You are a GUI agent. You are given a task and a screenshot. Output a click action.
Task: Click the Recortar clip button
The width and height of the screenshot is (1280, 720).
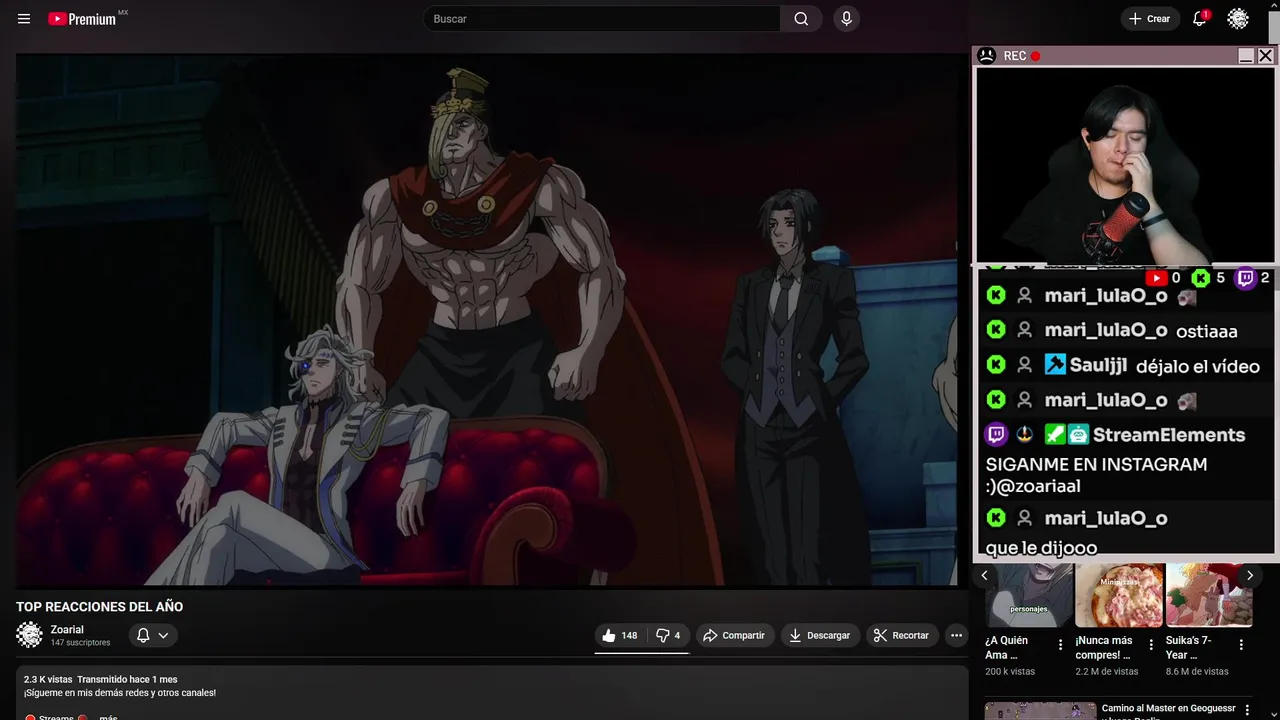tap(901, 635)
